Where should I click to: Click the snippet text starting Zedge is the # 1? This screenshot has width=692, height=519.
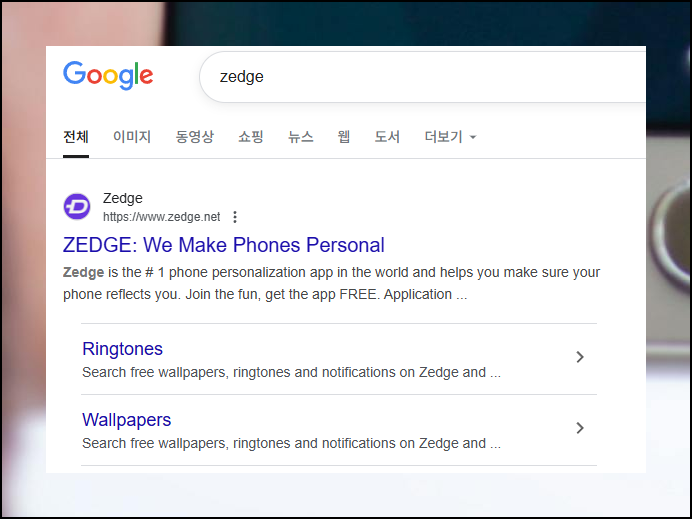(331, 283)
